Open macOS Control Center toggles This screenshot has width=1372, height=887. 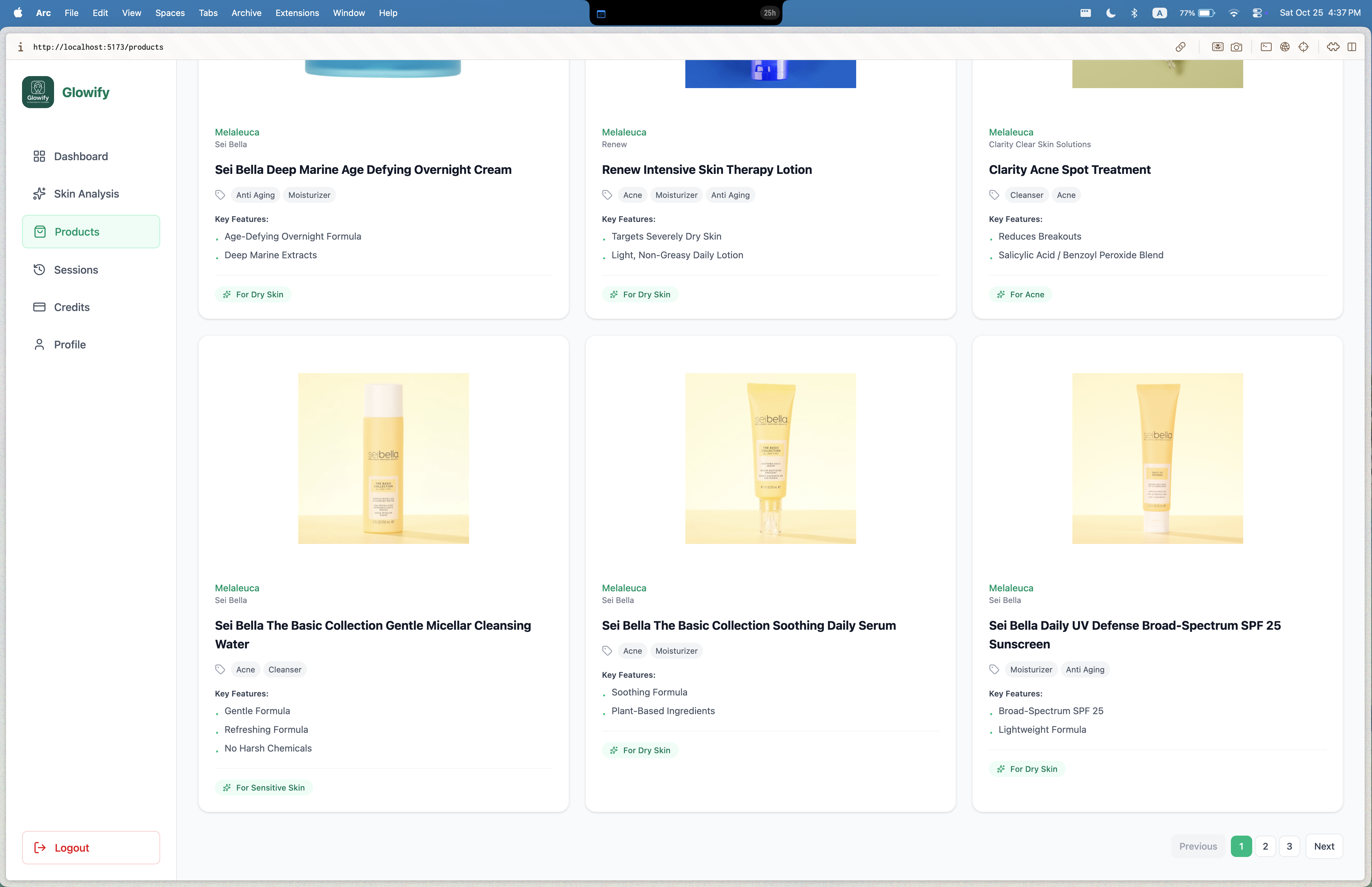pos(1258,13)
